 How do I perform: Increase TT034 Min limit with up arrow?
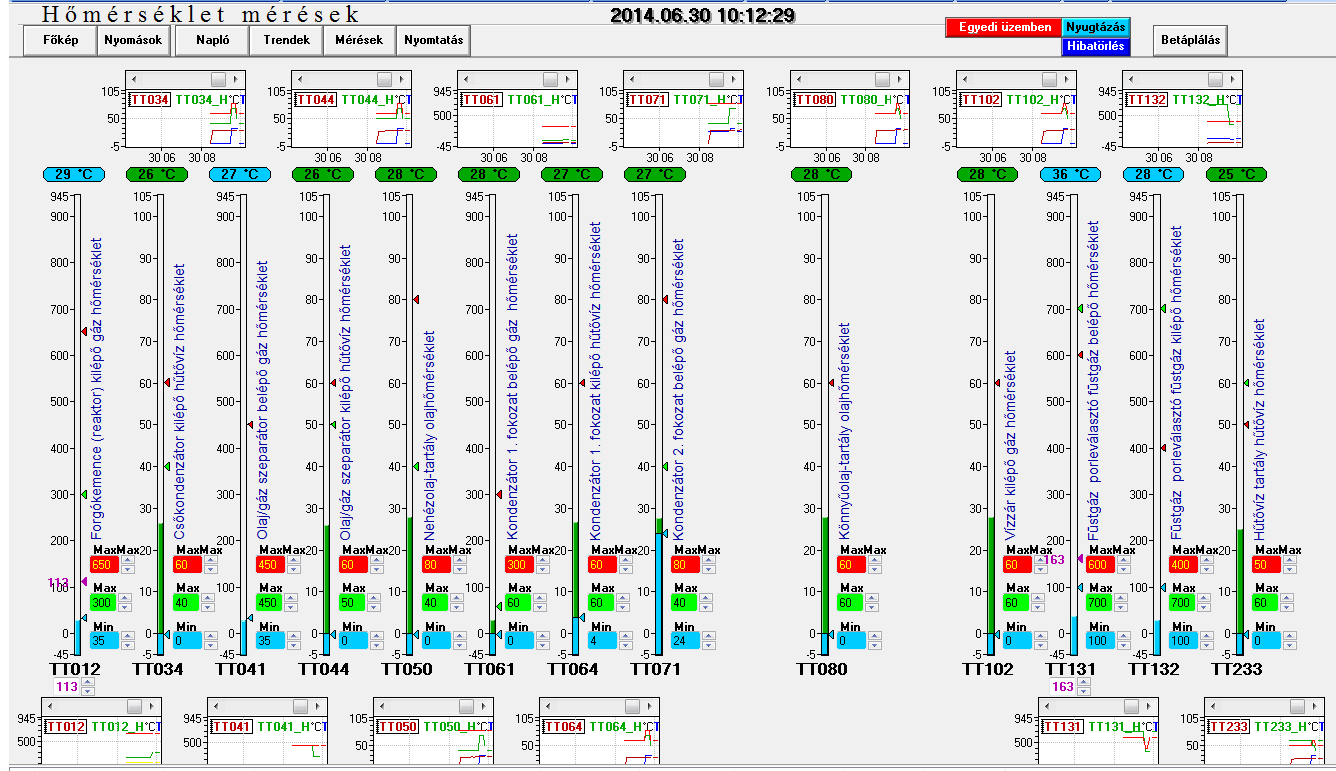[208, 636]
